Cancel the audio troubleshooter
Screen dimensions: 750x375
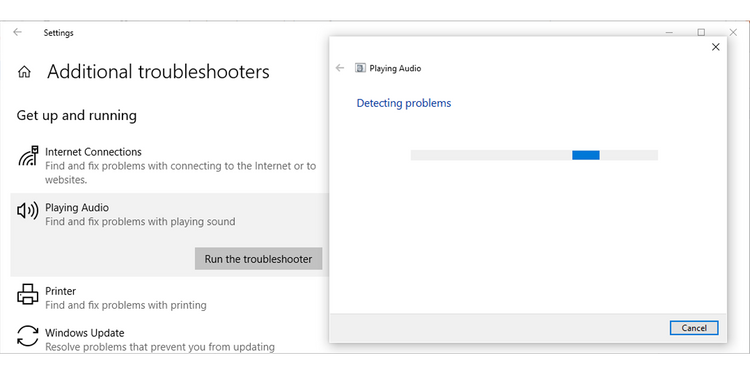click(x=694, y=328)
